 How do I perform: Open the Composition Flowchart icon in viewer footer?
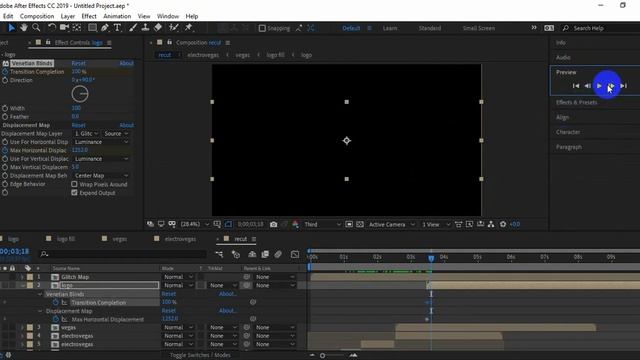point(491,224)
